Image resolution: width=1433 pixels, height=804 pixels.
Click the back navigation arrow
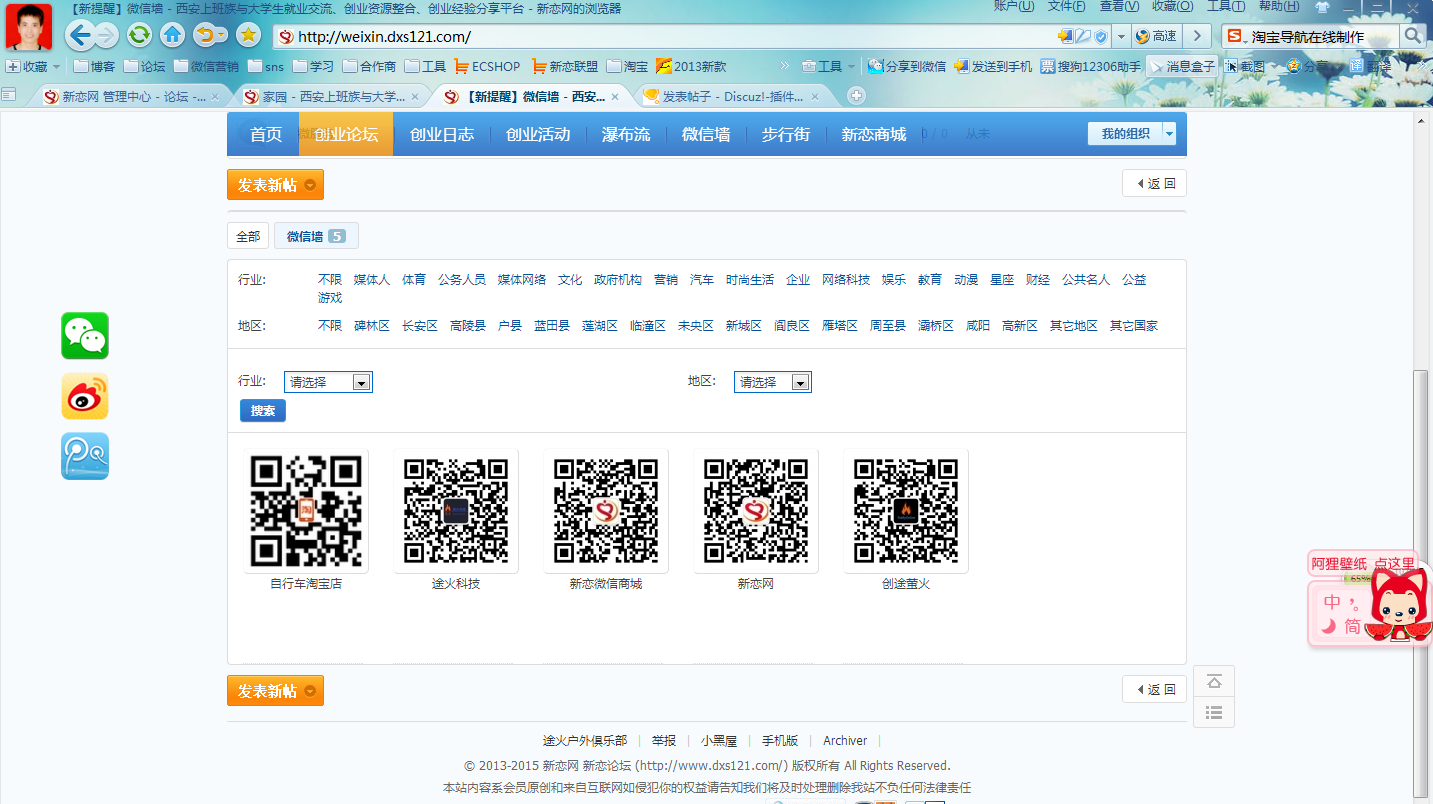pyautogui.click(x=78, y=33)
